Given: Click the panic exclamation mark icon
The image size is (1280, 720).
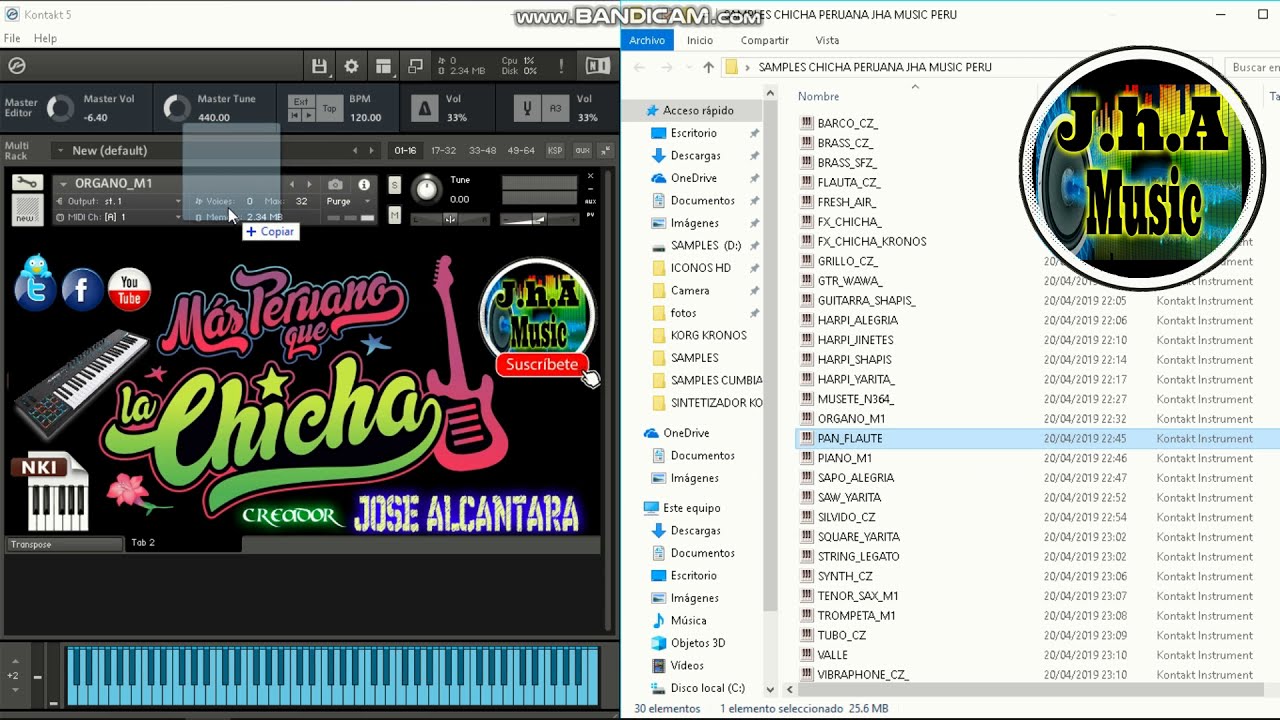Looking at the screenshot, I should coord(561,66).
